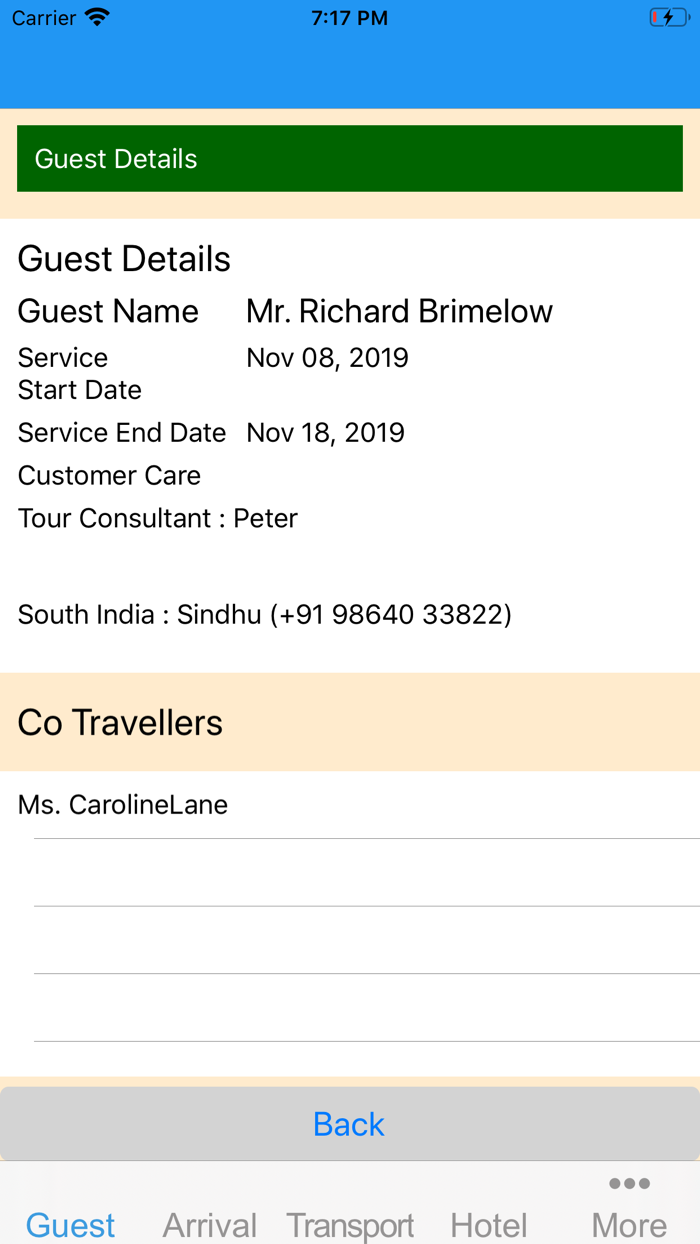Tap Sindhu's South India phone number
700x1244 pixels.
264,614
